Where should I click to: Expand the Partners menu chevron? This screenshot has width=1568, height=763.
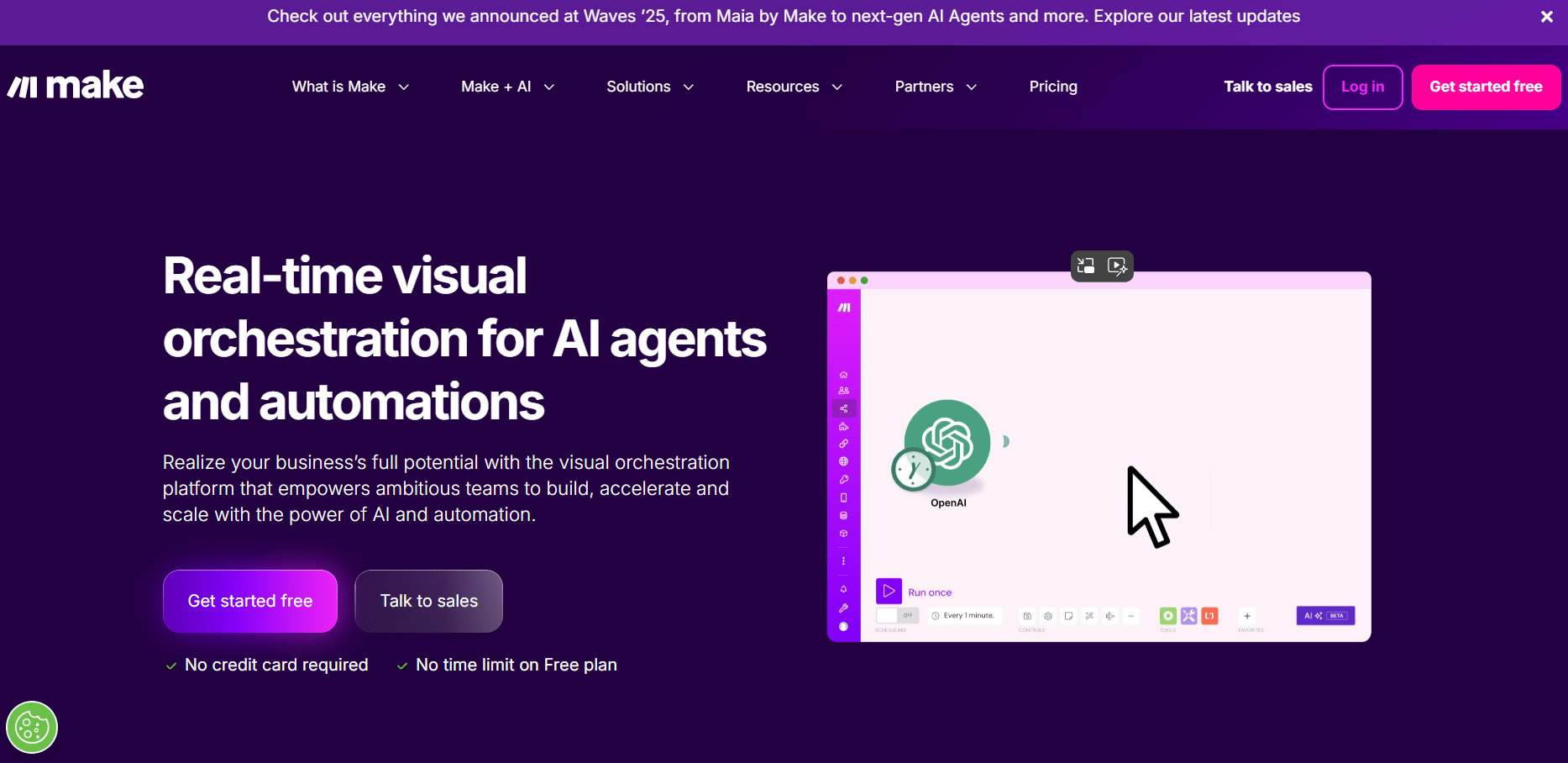(x=972, y=87)
